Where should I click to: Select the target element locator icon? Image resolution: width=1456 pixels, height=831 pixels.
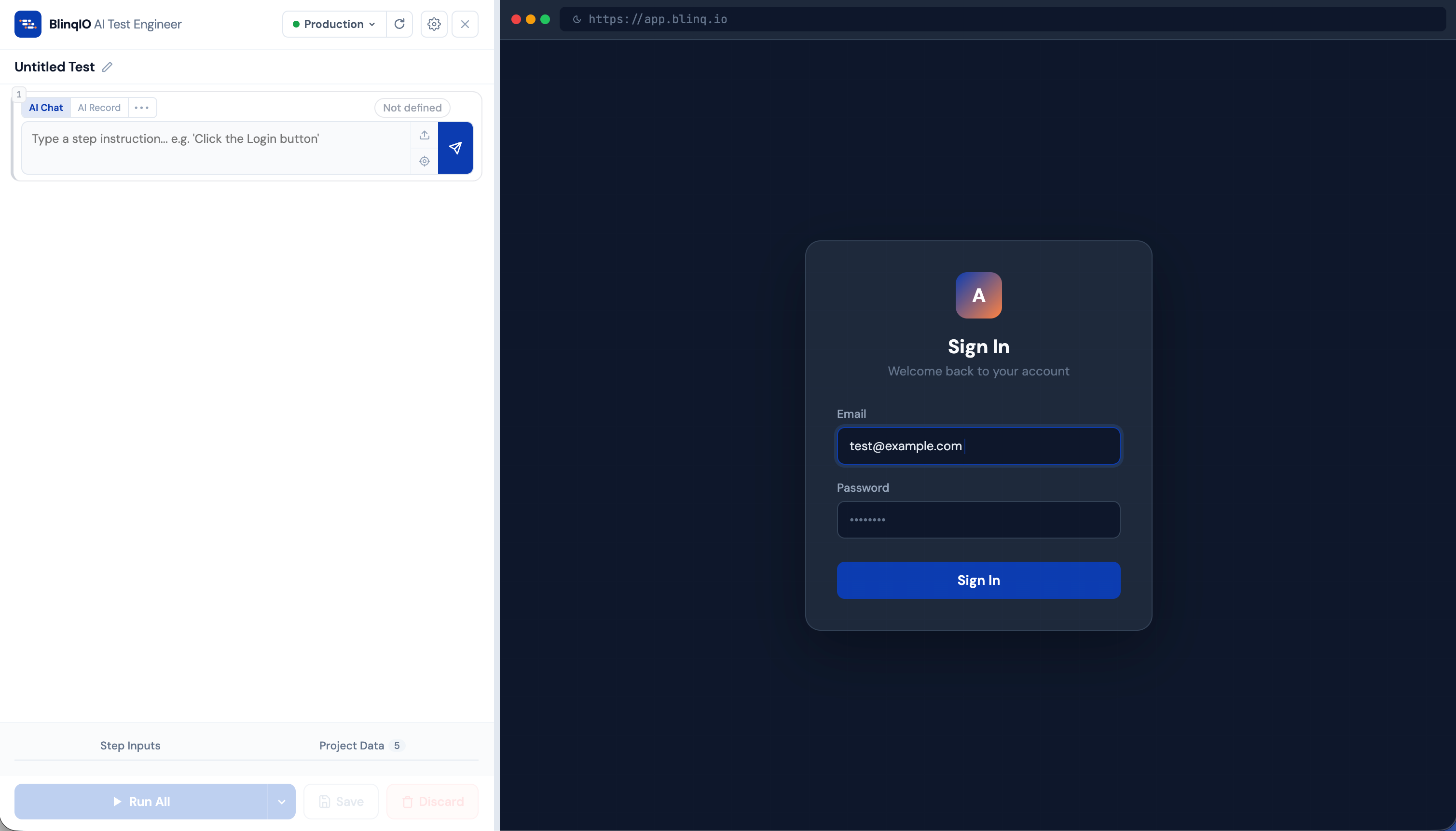(424, 161)
